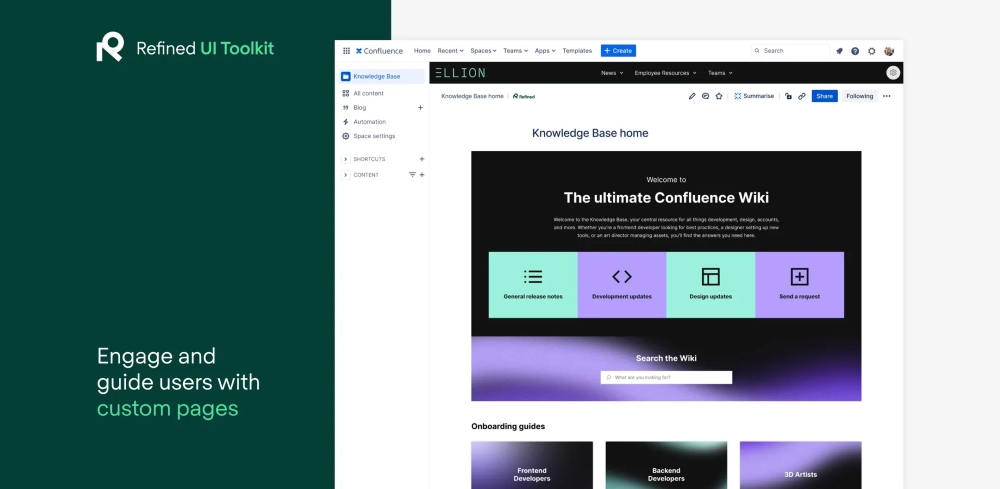Open the 3D Artists guide card
Image resolution: width=1000 pixels, height=489 pixels.
[800, 465]
